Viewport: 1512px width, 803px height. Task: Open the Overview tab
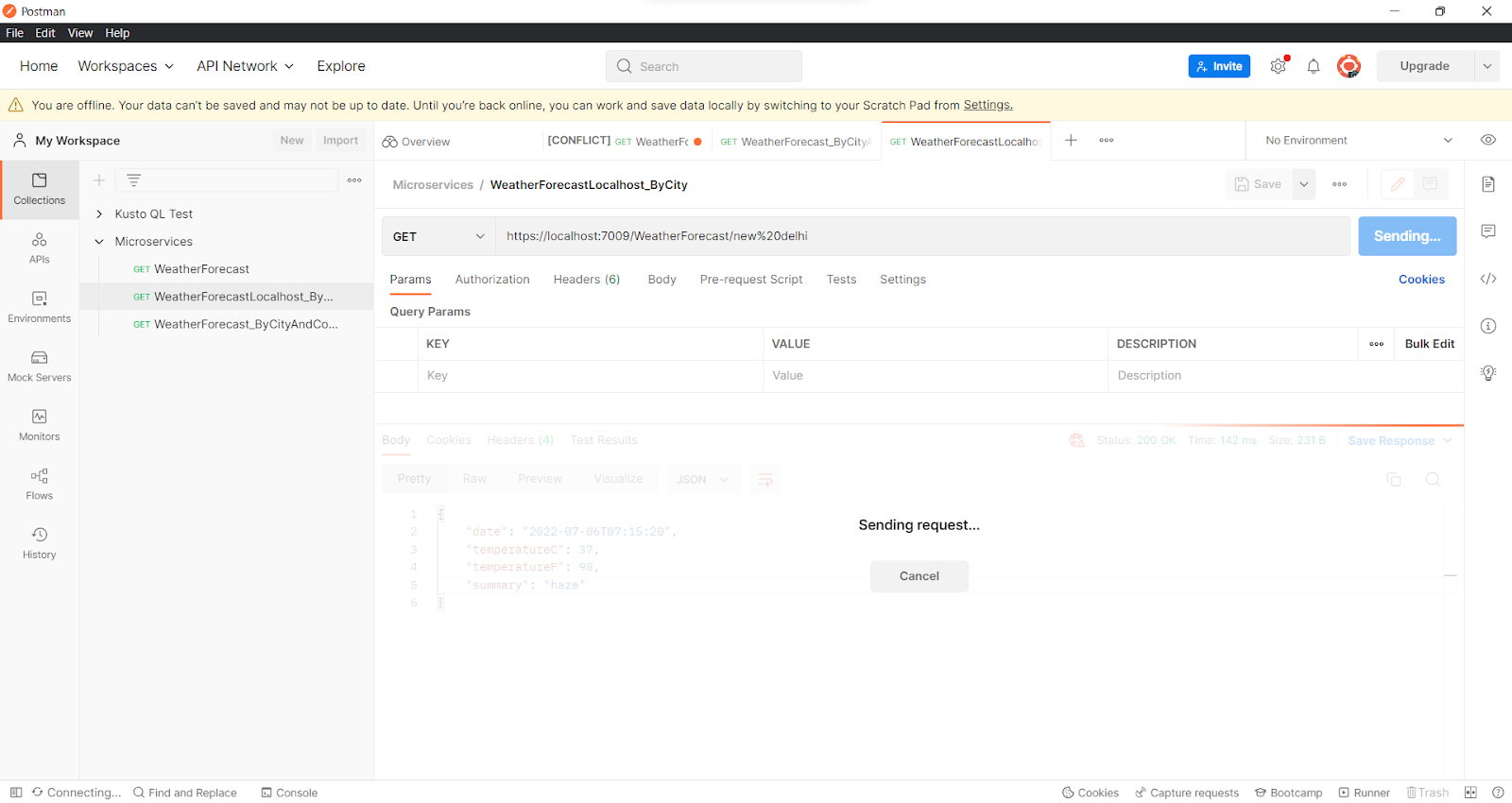click(416, 142)
